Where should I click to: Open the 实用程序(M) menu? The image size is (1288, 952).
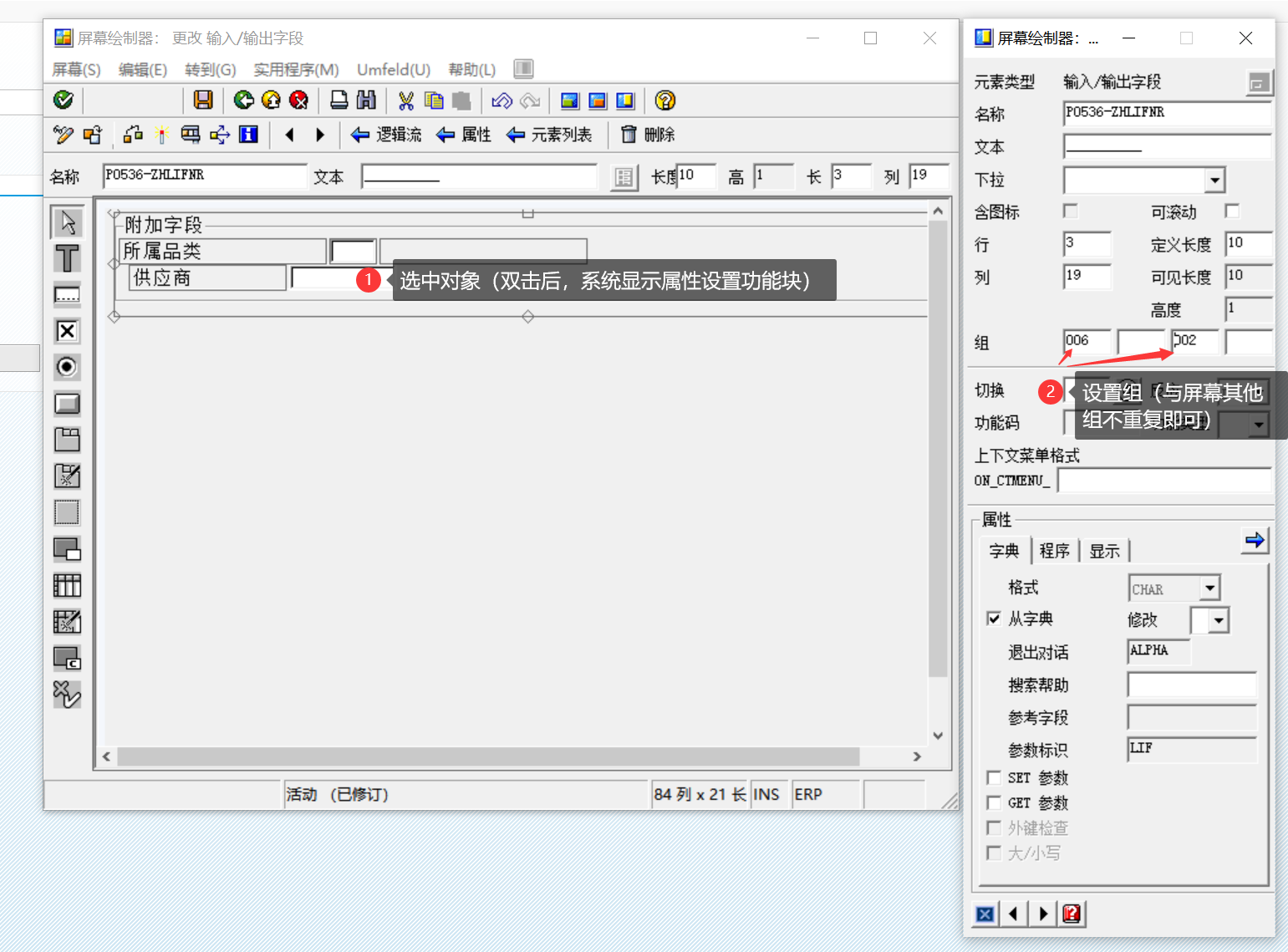pos(296,69)
